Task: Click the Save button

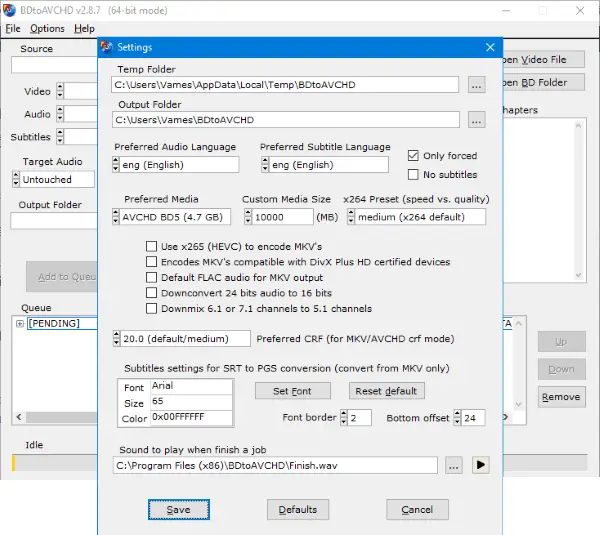Action: tap(179, 510)
